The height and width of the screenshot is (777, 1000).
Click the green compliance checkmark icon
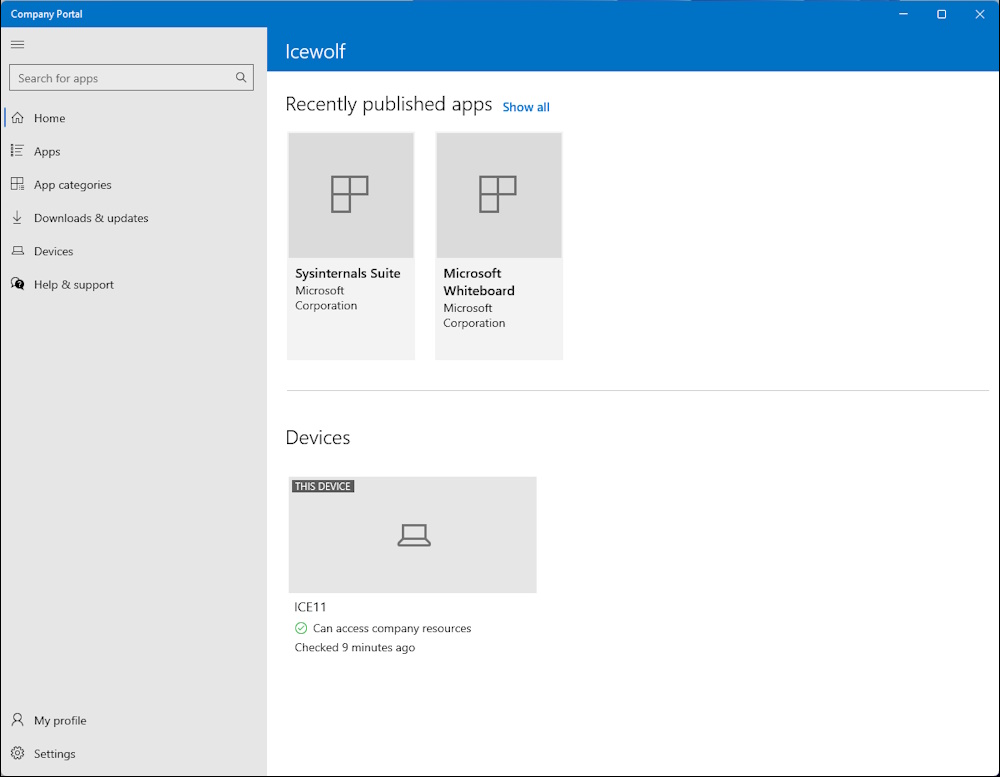[x=301, y=628]
